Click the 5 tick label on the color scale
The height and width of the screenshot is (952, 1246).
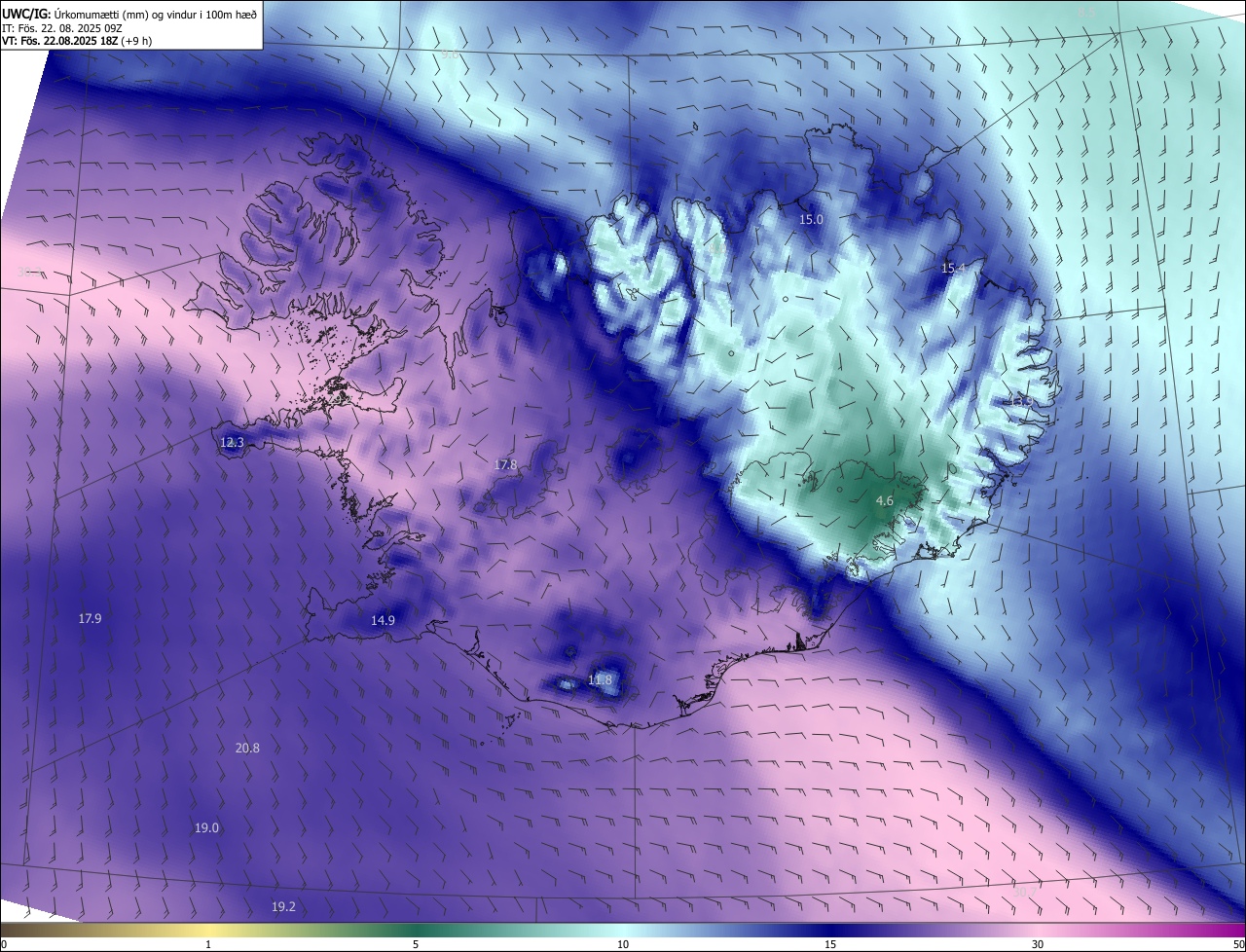pyautogui.click(x=416, y=944)
